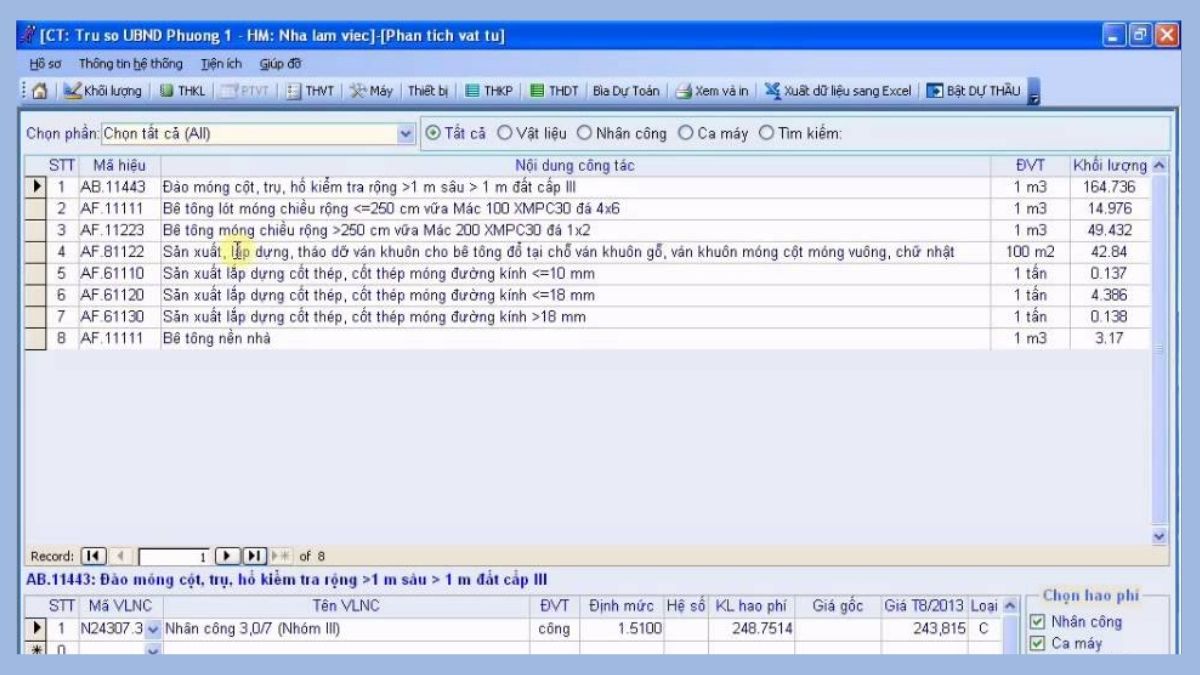The height and width of the screenshot is (675, 1200).
Task: Click Xuất dữ liệu sang Excel icon
Action: coord(773,91)
